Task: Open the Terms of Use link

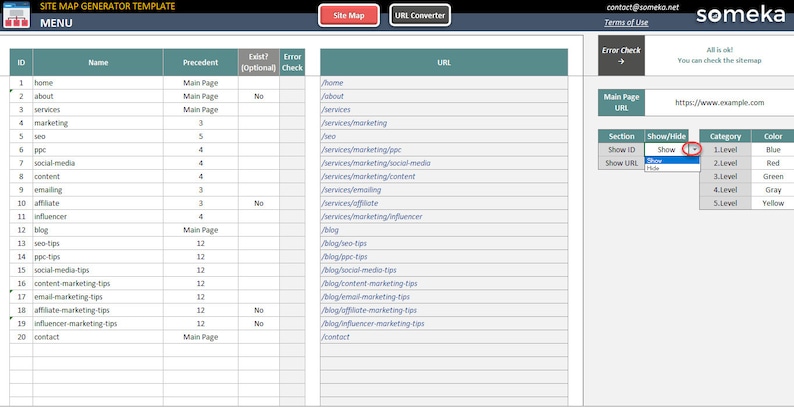Action: (626, 22)
